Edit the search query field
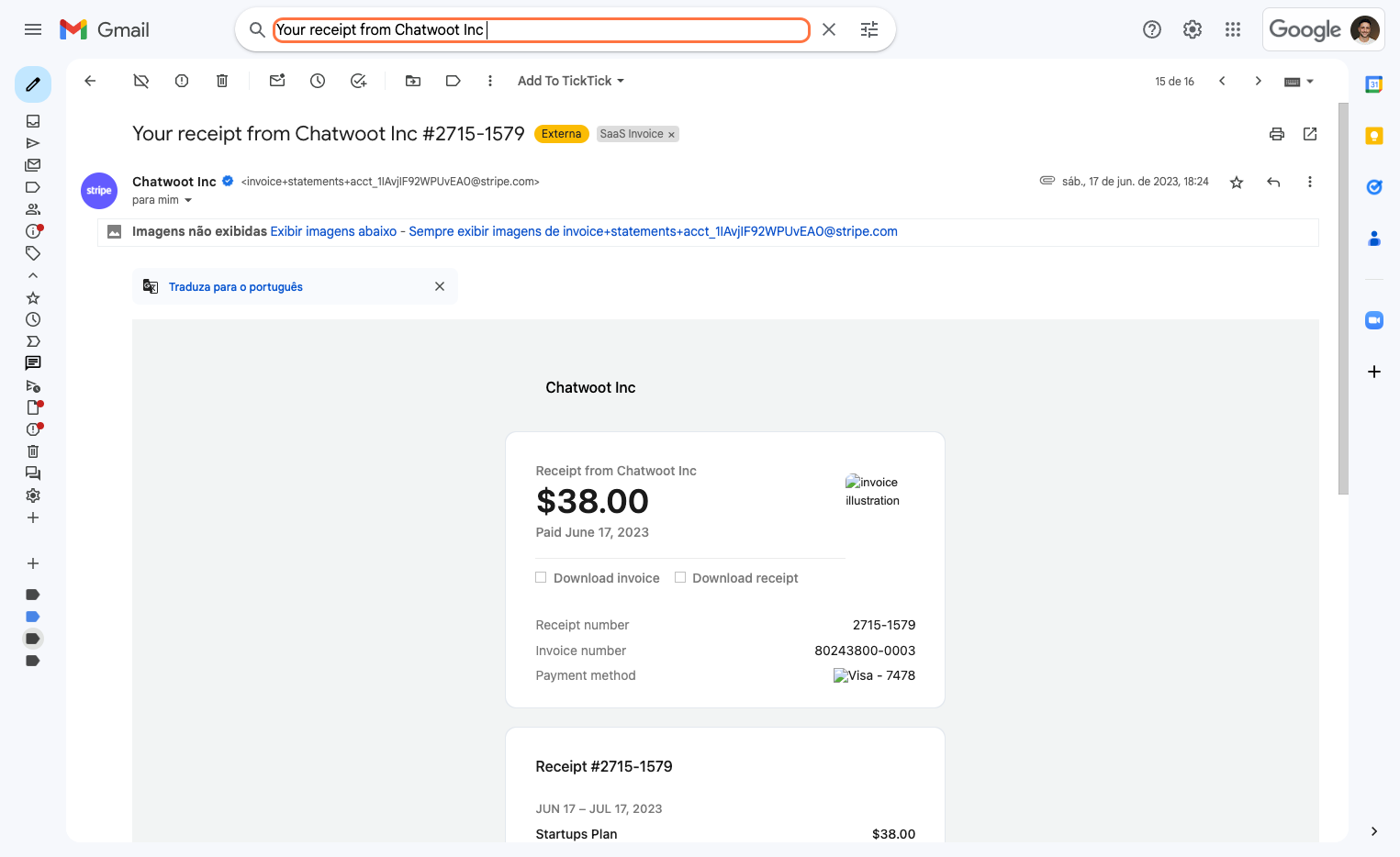Viewport: 1400px width, 857px height. coord(542,29)
